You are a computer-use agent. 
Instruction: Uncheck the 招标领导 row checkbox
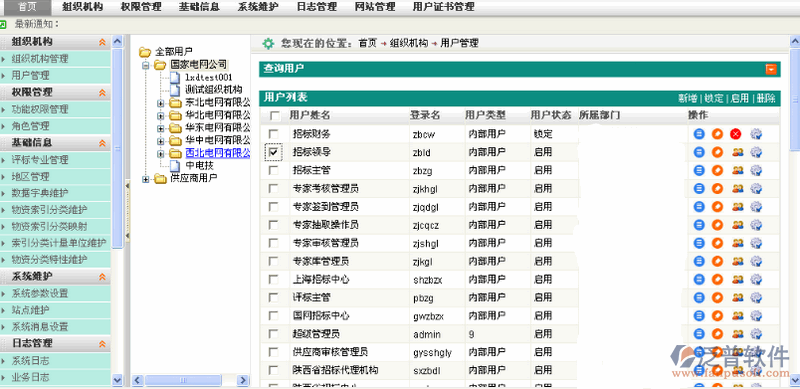tap(273, 152)
